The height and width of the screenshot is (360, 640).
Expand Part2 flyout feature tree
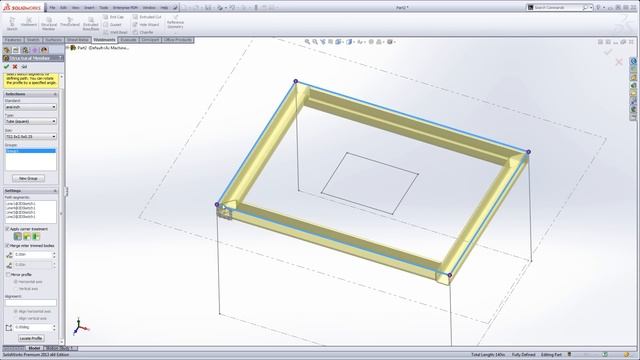coord(68,48)
